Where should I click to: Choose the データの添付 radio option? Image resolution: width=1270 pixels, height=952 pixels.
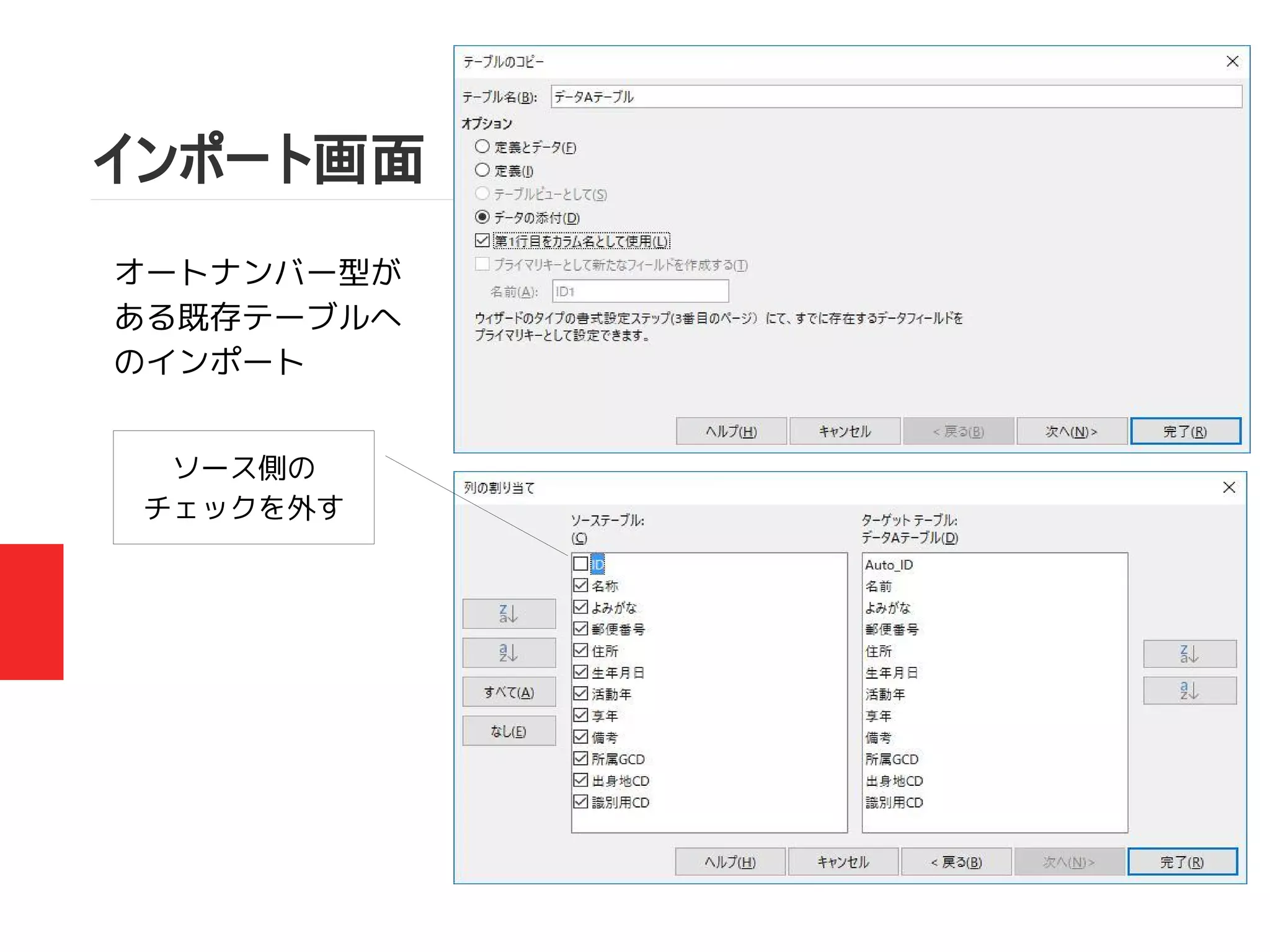[x=482, y=218]
